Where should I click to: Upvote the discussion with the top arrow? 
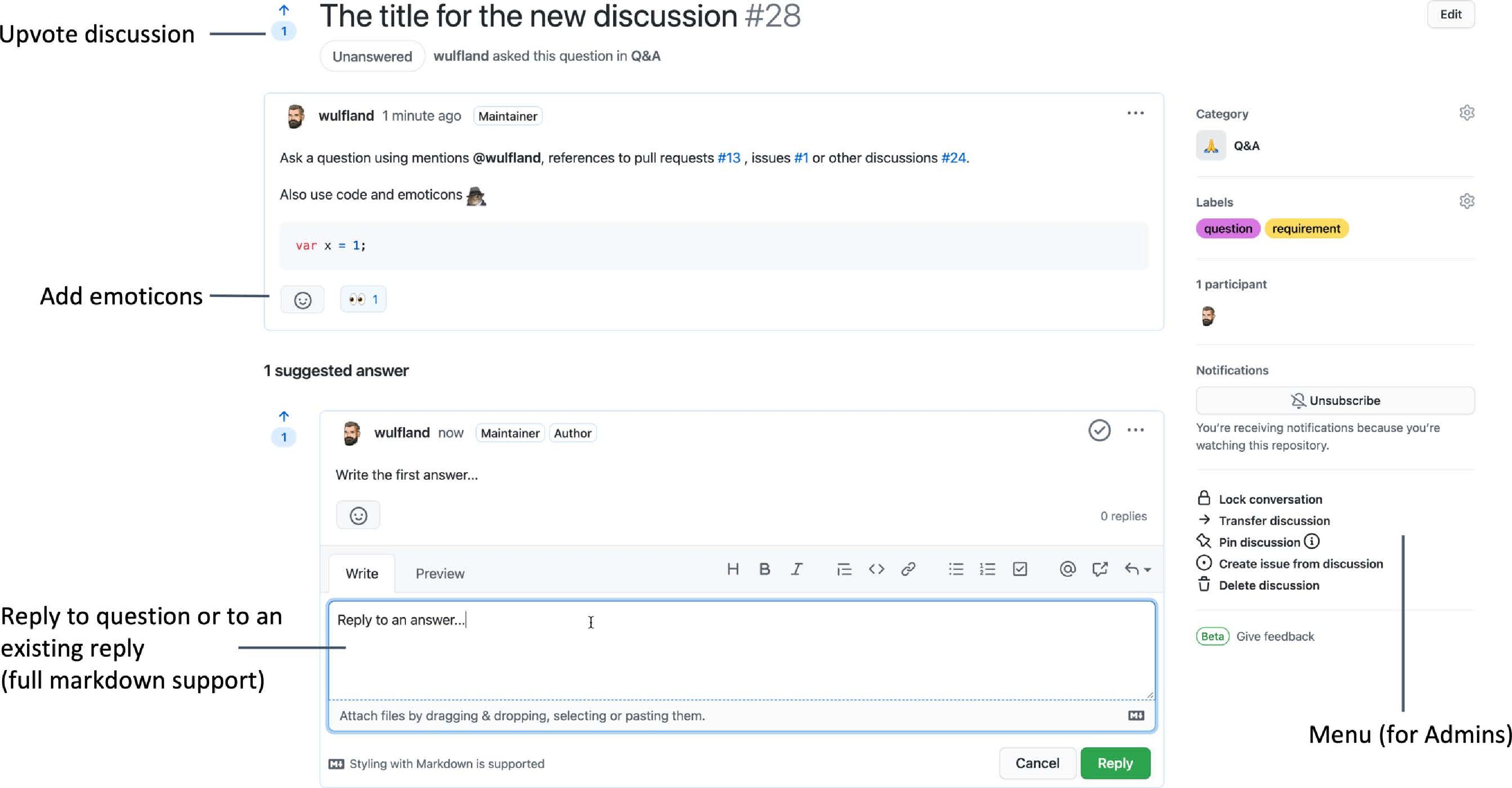pos(284,10)
